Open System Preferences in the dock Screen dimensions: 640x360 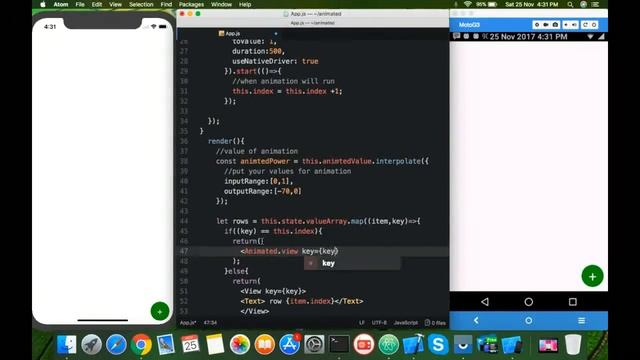(x=314, y=344)
